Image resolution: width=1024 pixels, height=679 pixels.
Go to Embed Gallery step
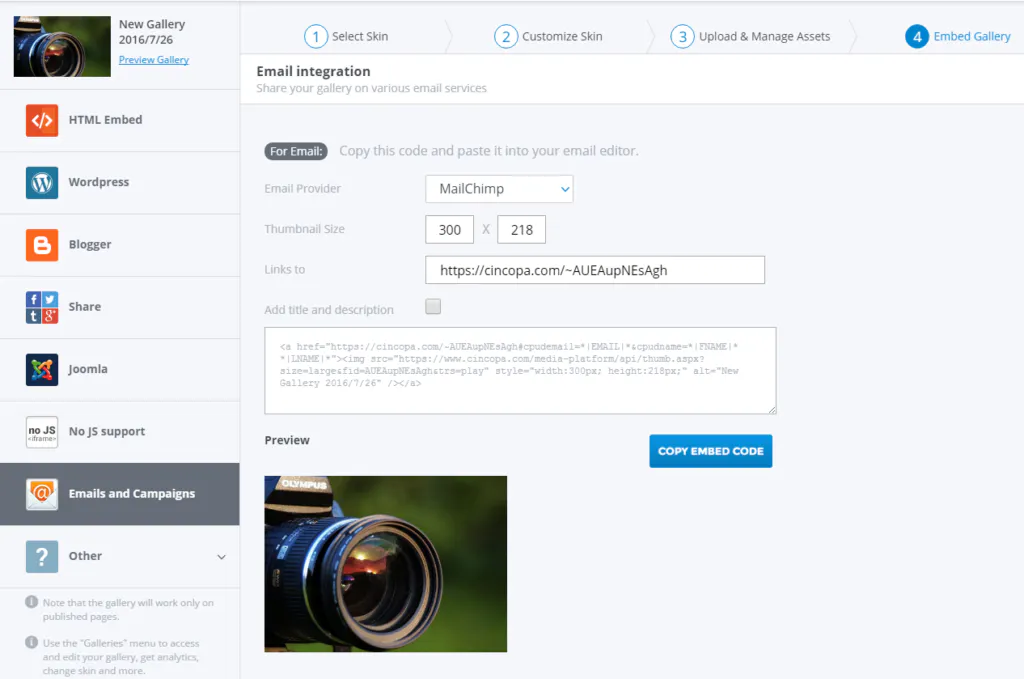point(958,37)
